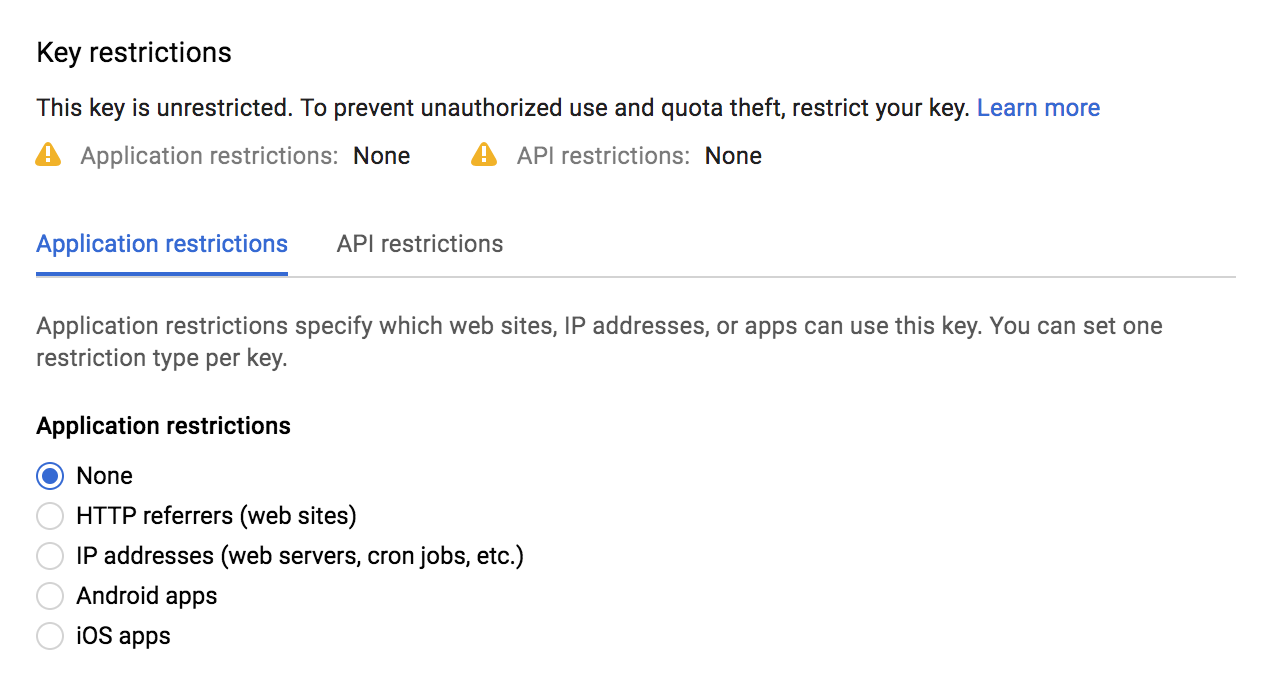Click the 'IP addresses (web servers, cron jobs, etc.)' label text
The height and width of the screenshot is (694, 1282).
click(x=300, y=556)
